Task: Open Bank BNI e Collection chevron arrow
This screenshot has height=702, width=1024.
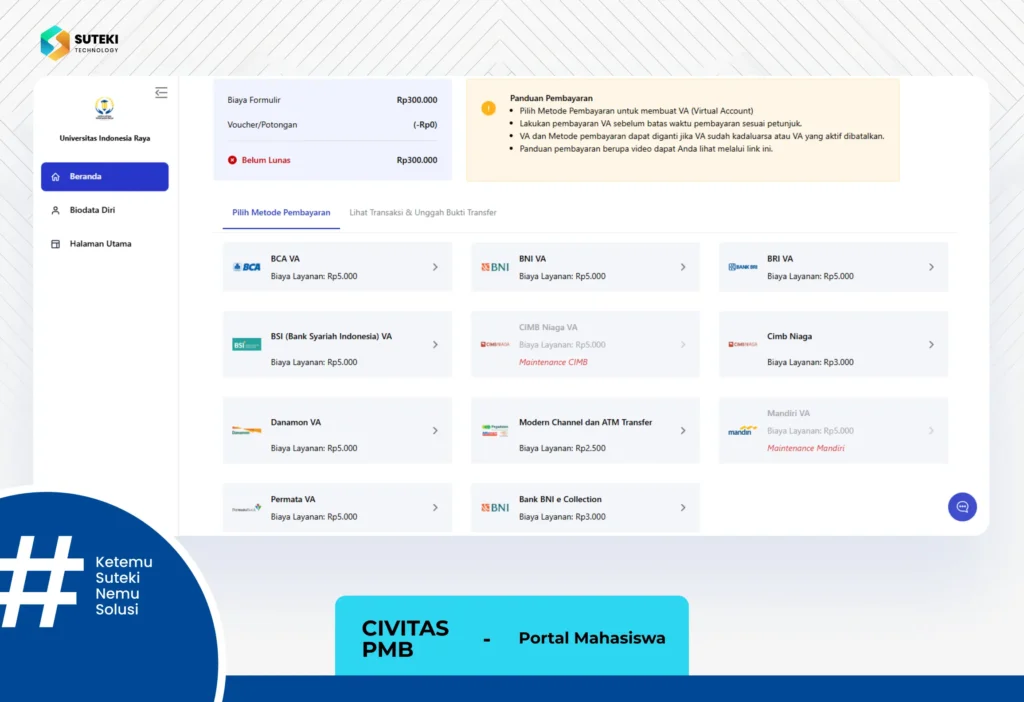Action: 683,507
